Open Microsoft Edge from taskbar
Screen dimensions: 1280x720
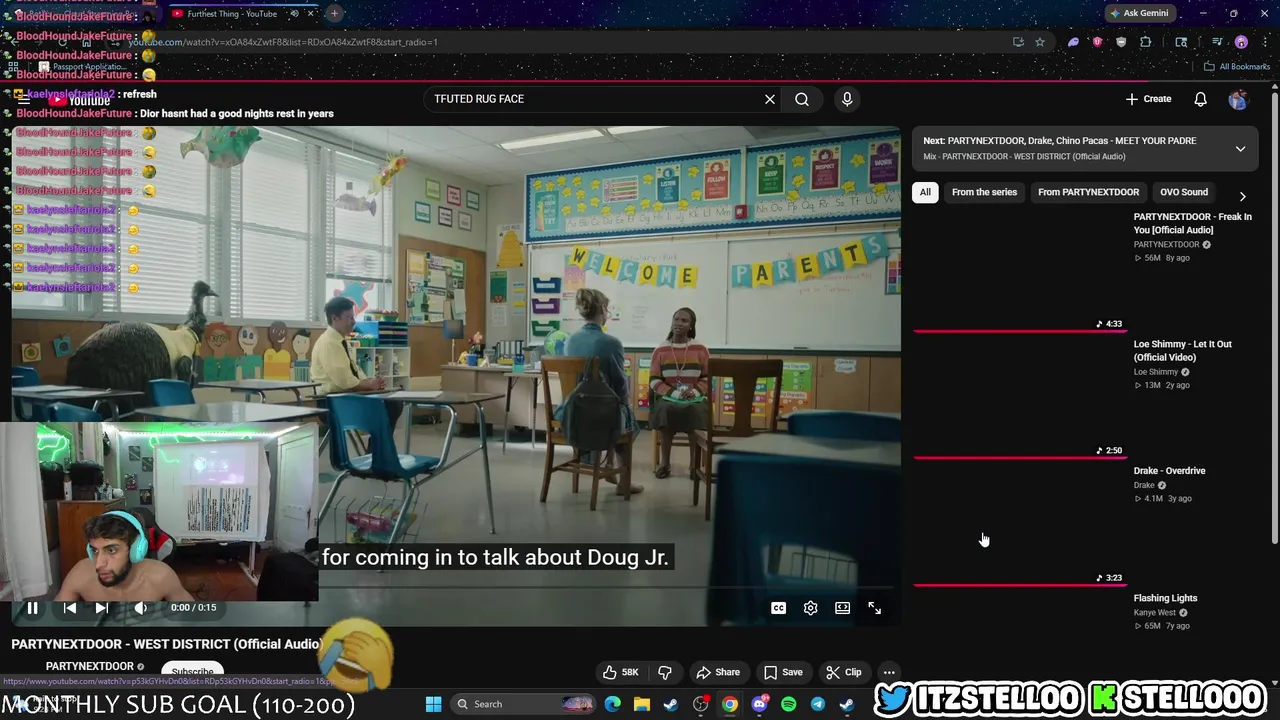[612, 704]
